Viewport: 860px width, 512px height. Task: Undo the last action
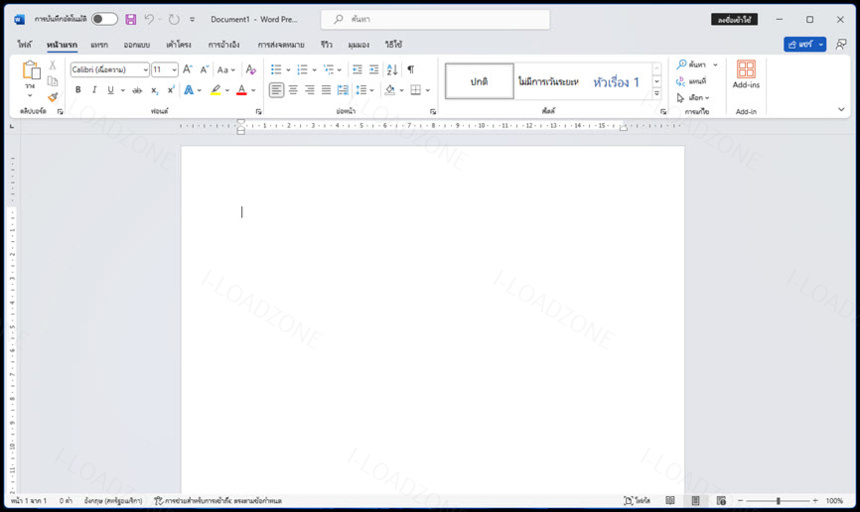tap(149, 19)
